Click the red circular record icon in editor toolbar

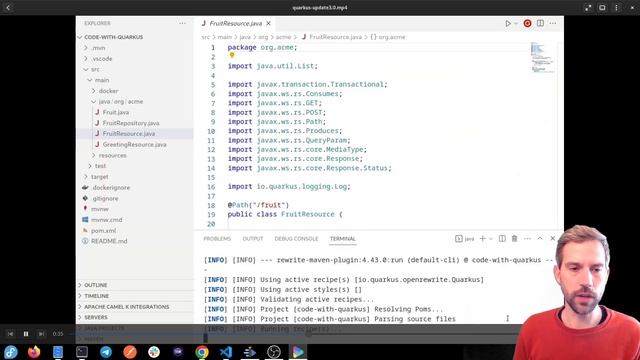point(527,24)
